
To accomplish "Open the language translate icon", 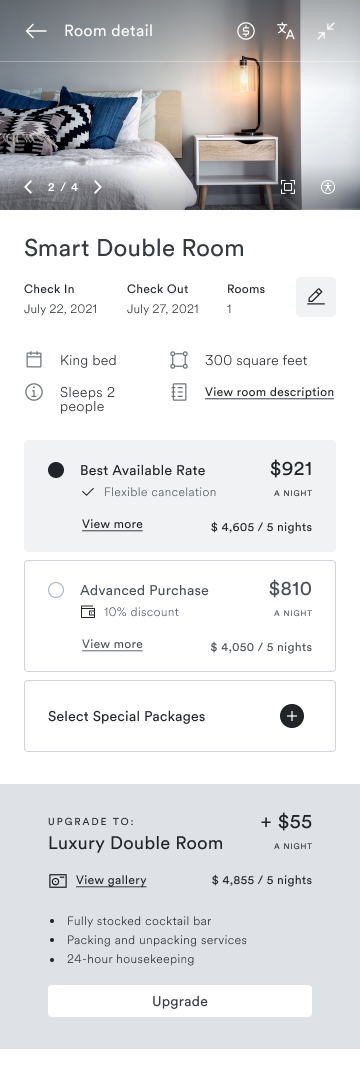I will (286, 31).
